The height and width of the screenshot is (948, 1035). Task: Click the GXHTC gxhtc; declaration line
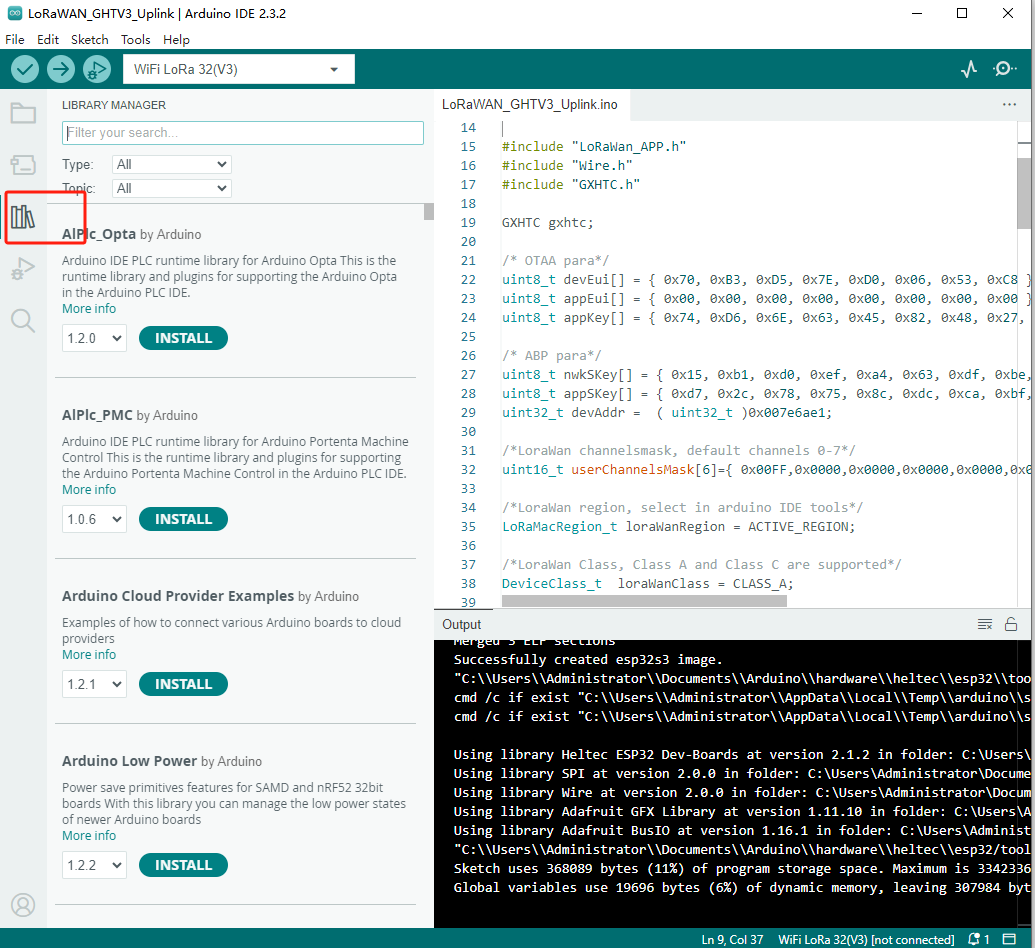point(548,222)
